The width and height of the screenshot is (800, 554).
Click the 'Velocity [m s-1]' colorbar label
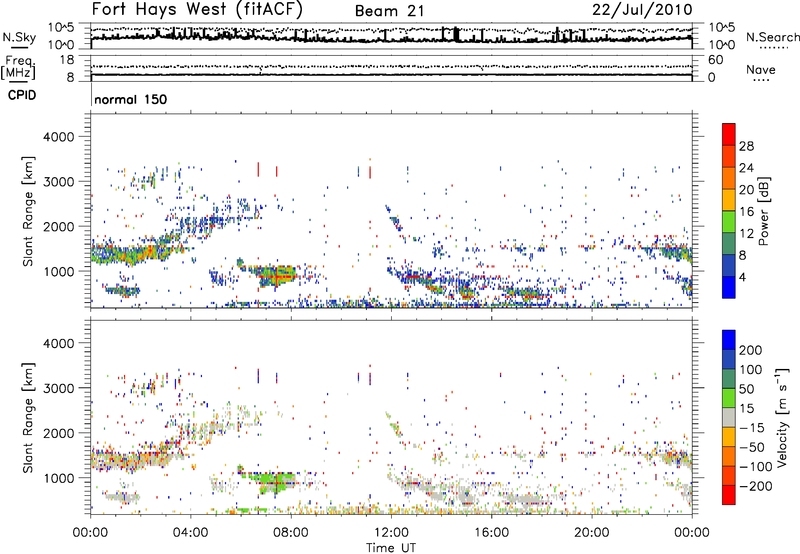781,417
